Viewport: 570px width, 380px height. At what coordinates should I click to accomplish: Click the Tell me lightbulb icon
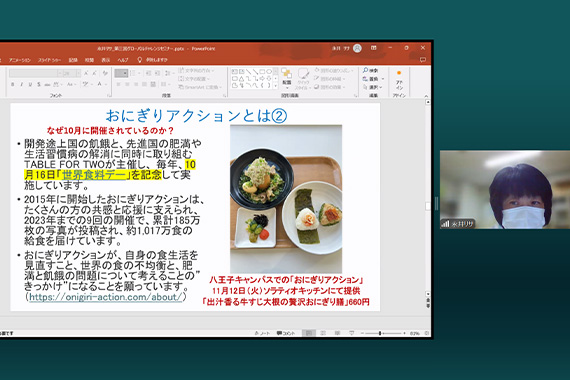(x=139, y=60)
